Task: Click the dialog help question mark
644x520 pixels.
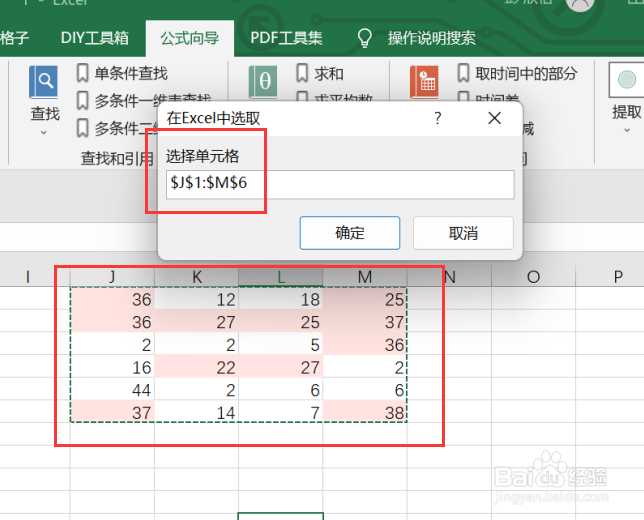Action: pos(438,118)
